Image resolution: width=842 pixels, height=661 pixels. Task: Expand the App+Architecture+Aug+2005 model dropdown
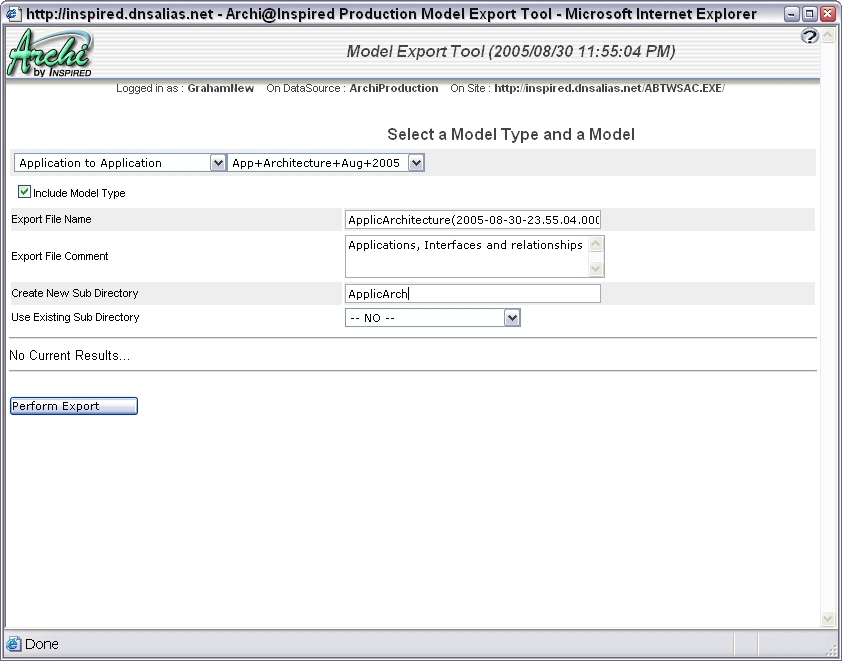point(416,163)
